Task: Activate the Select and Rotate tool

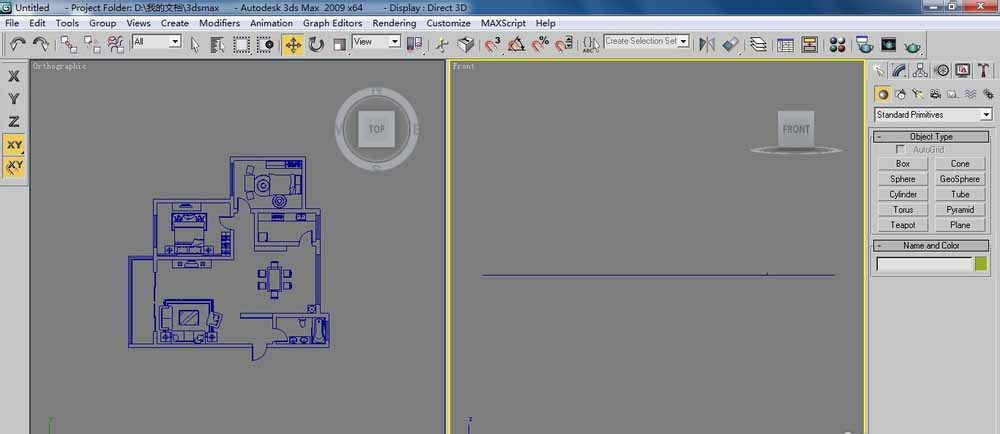Action: pyautogui.click(x=316, y=44)
